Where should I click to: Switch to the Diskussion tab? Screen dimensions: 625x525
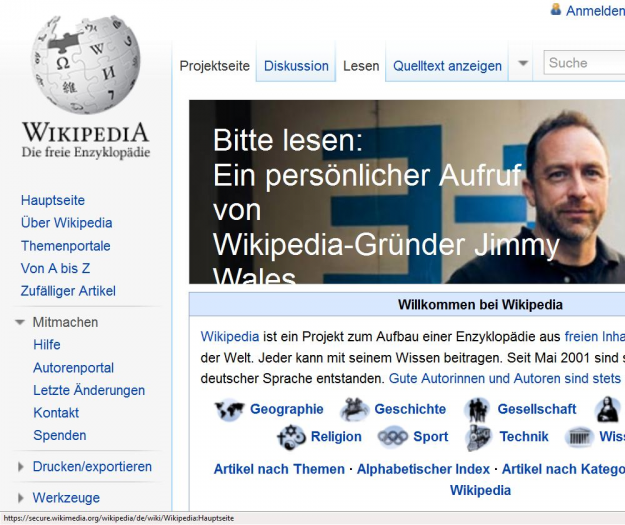pos(296,66)
